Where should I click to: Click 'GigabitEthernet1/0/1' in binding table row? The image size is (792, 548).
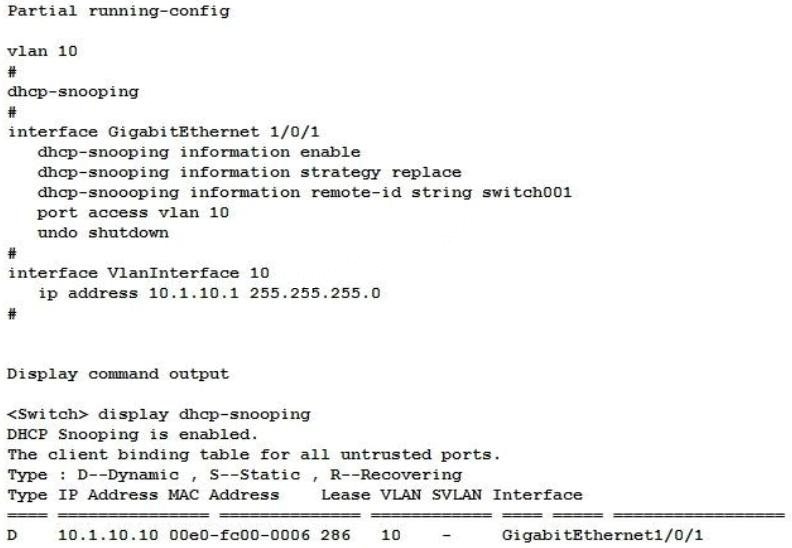pos(603,535)
